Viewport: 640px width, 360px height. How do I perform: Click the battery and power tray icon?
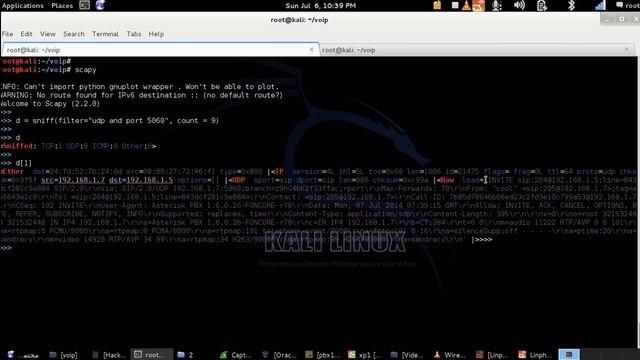pos(542,5)
